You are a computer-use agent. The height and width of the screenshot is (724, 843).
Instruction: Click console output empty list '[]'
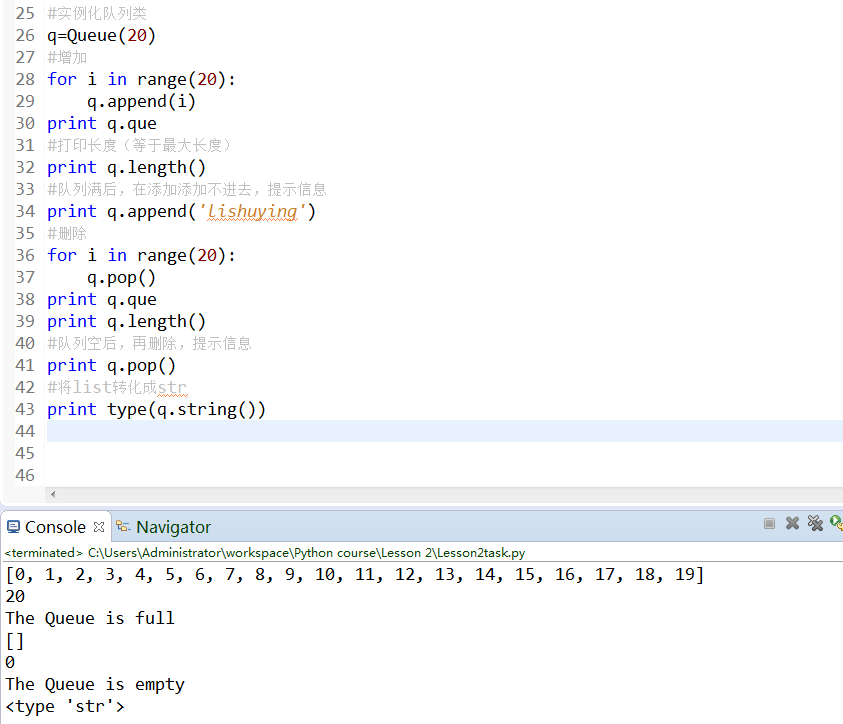(x=15, y=641)
